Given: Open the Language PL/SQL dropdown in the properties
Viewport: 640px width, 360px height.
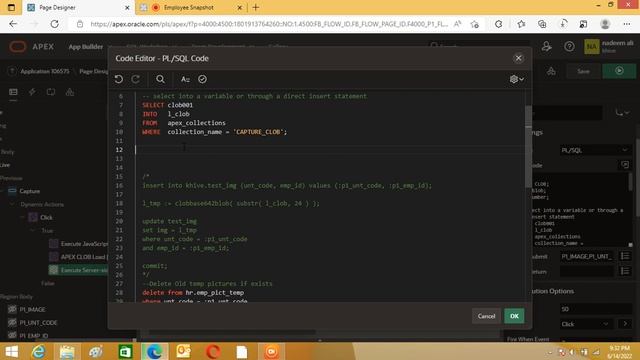Looking at the screenshot, I should [595, 150].
